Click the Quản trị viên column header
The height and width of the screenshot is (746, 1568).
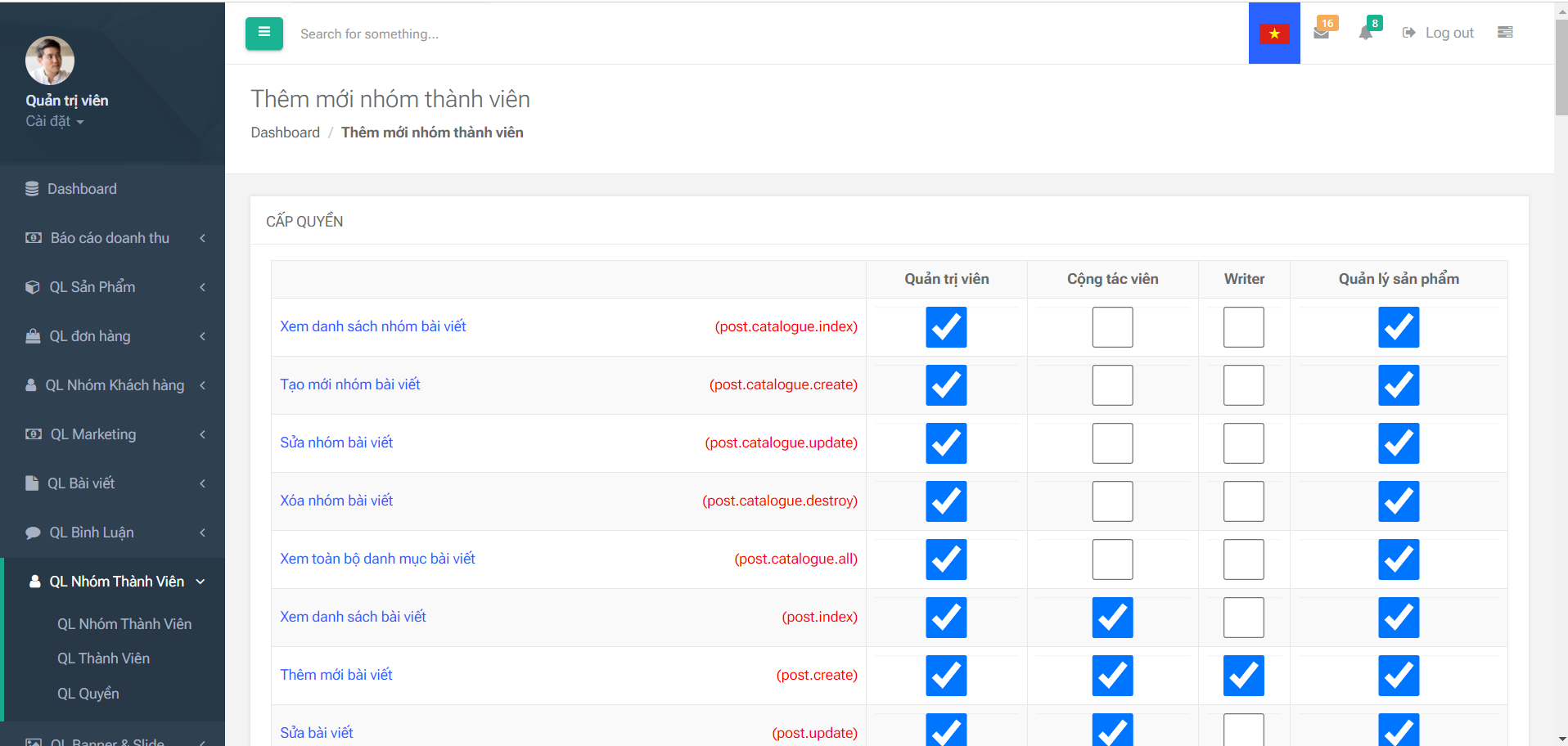click(x=946, y=279)
